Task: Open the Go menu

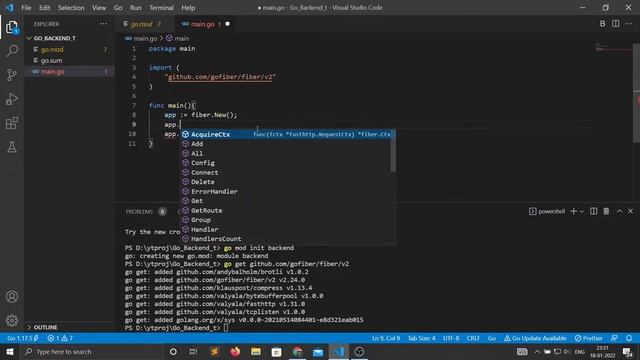Action: tap(118, 8)
